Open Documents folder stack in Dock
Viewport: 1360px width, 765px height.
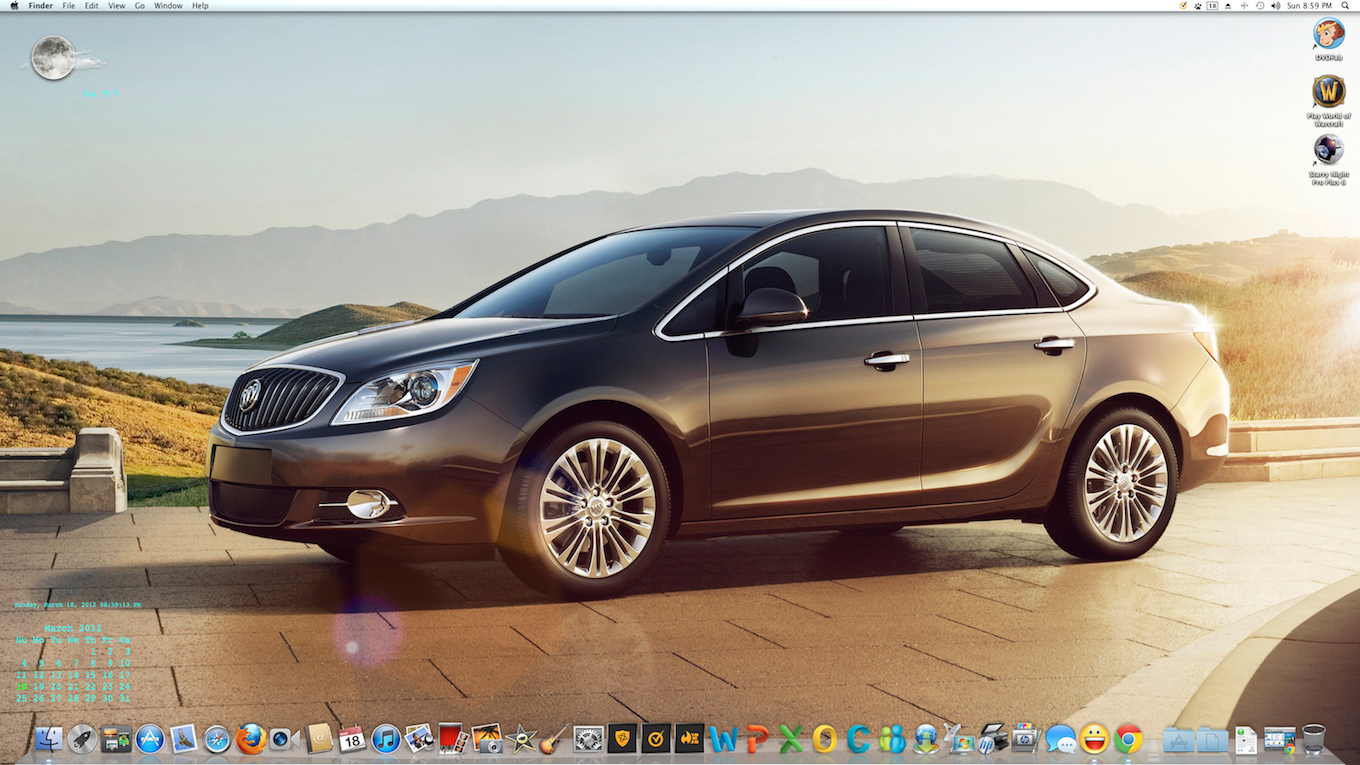(1212, 739)
